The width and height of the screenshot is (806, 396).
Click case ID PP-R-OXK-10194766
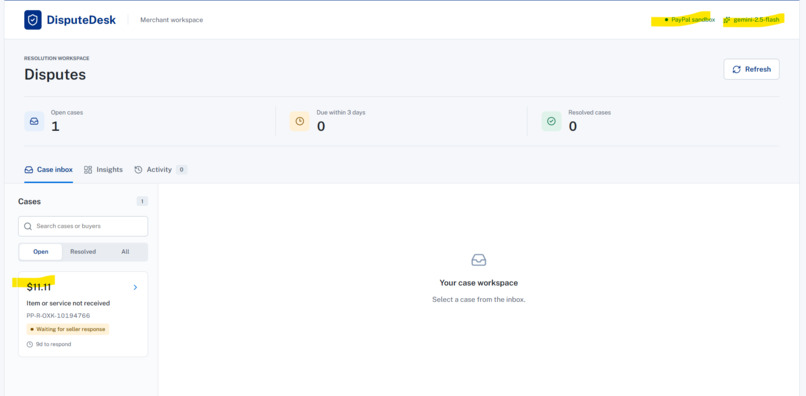[x=59, y=316]
